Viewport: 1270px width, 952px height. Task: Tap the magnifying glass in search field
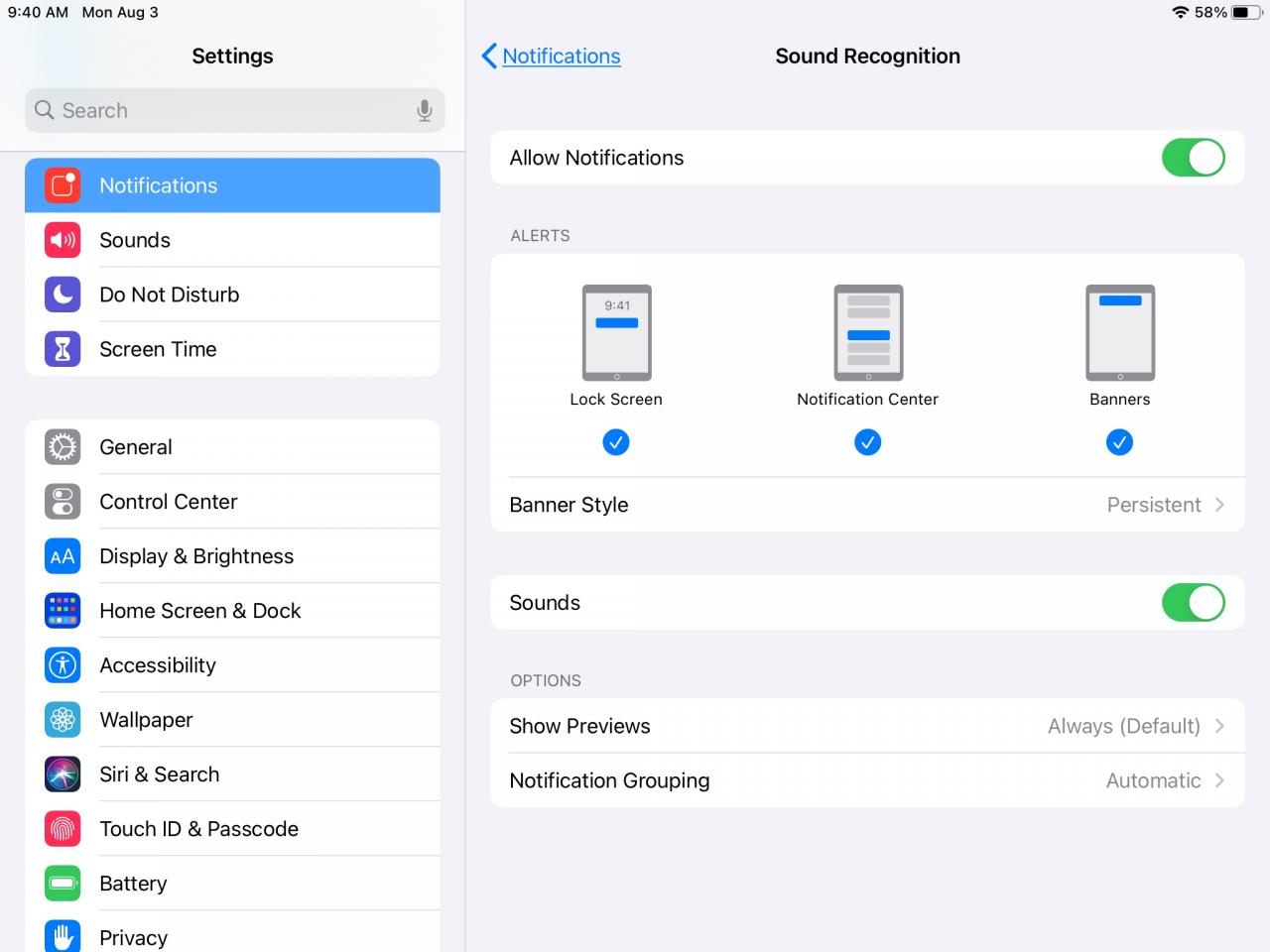click(x=44, y=110)
